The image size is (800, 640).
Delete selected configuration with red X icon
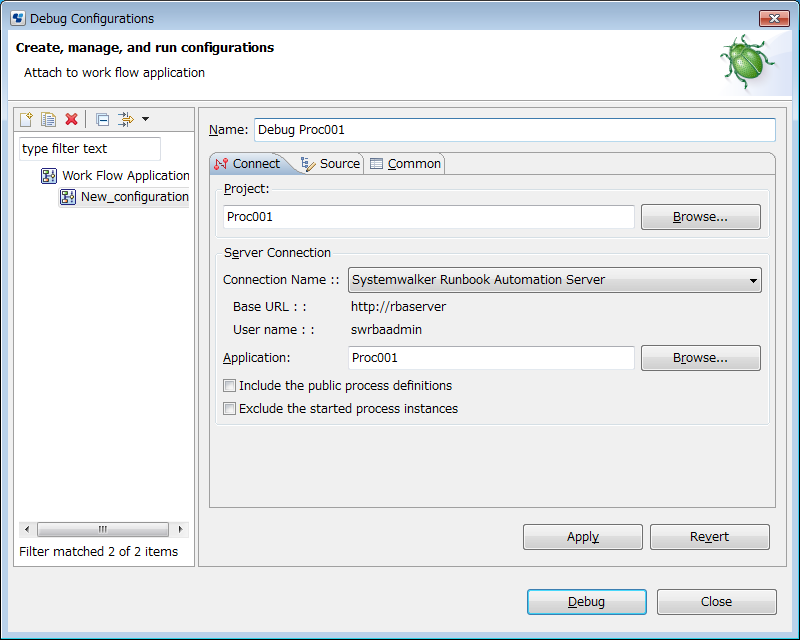[71, 119]
